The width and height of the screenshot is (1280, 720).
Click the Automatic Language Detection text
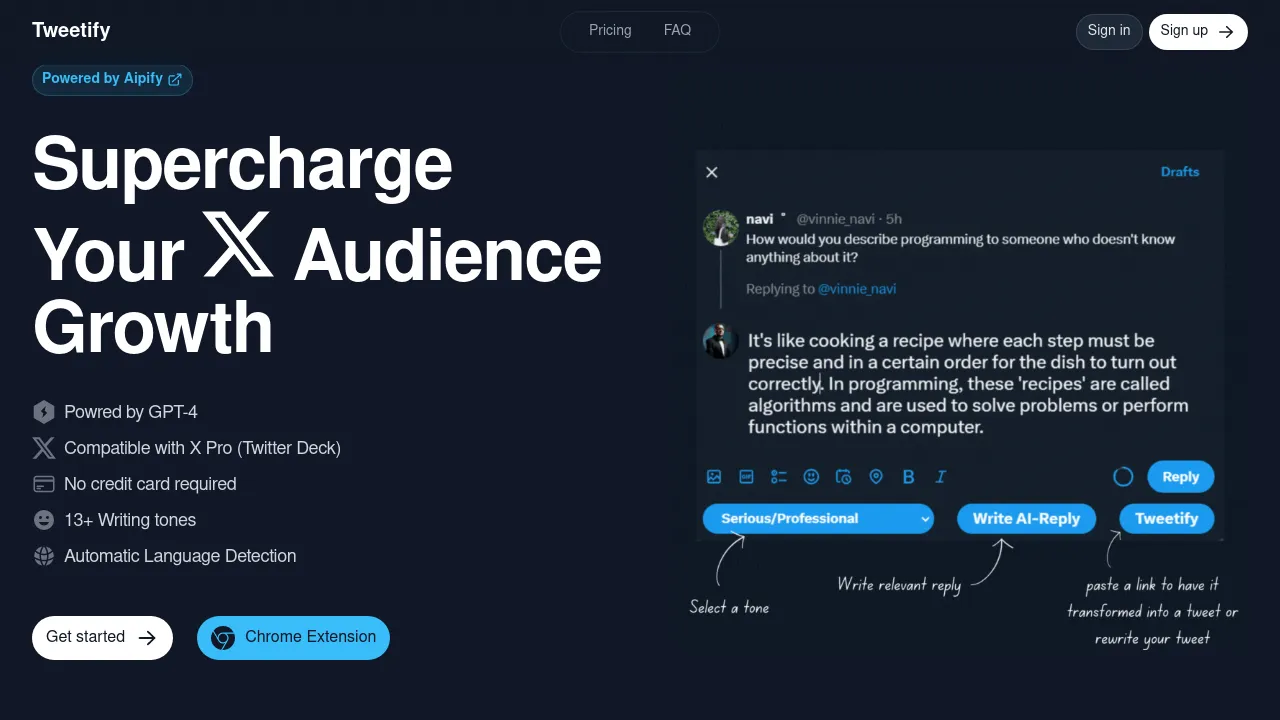[180, 556]
